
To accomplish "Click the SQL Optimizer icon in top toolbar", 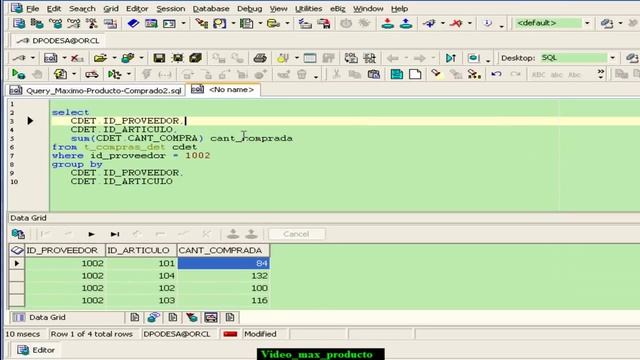I will coord(91,23).
